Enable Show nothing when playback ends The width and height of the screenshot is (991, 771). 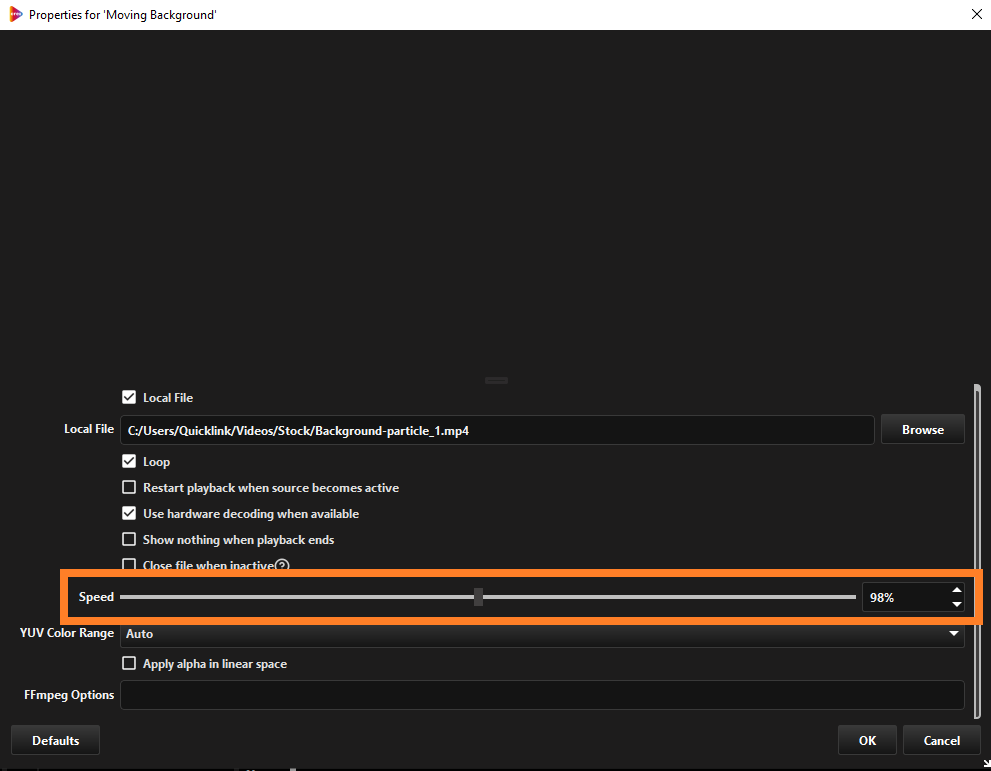[x=129, y=539]
